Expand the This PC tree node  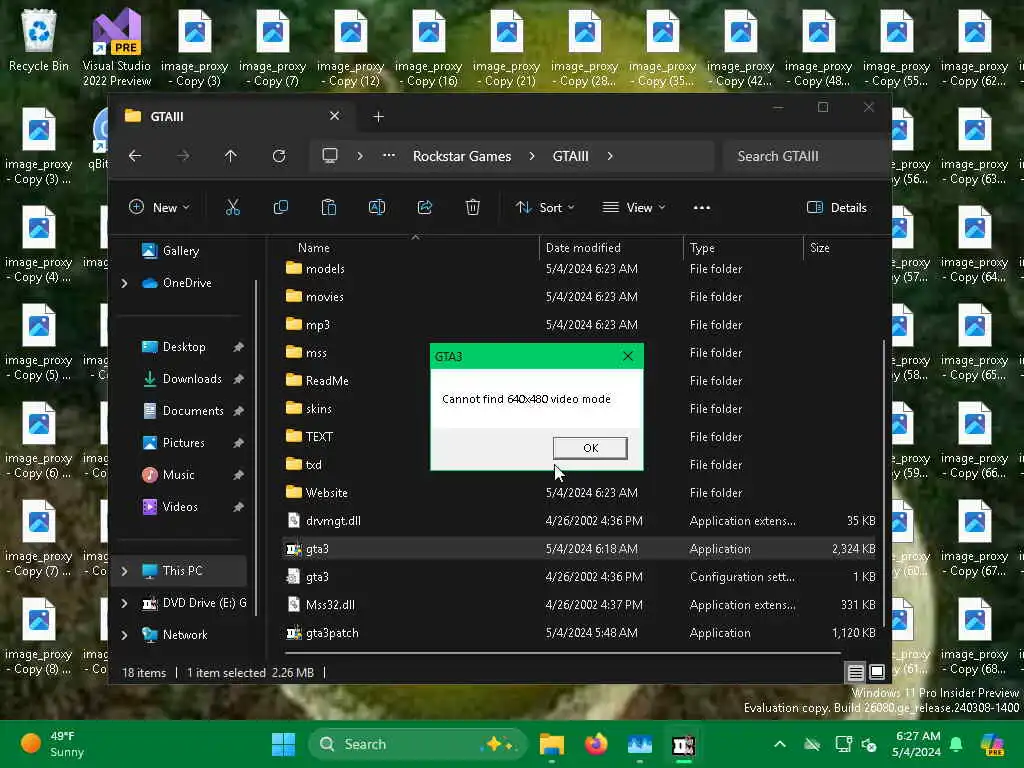click(x=125, y=571)
